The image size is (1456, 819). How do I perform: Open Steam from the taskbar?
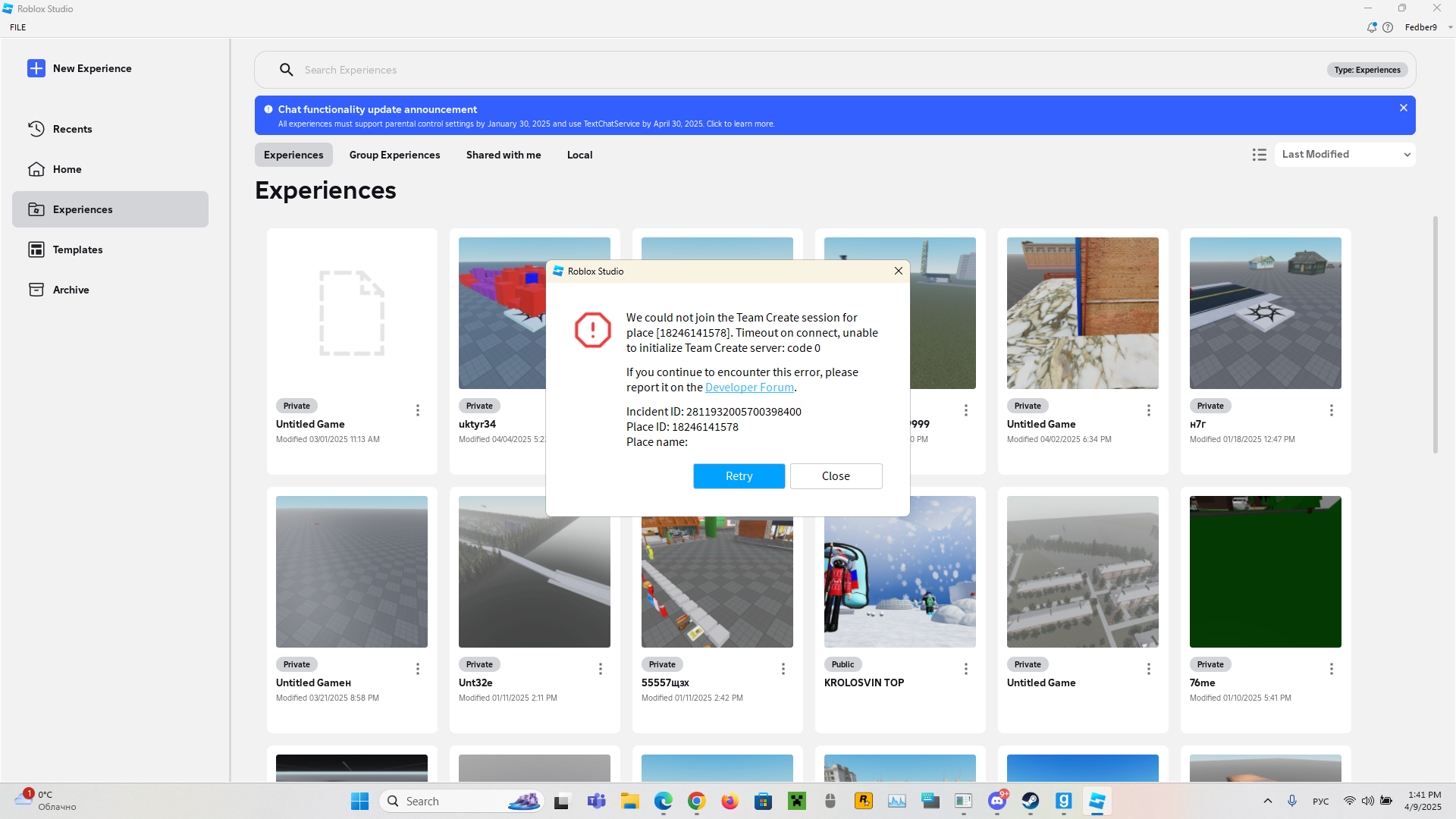(1031, 801)
